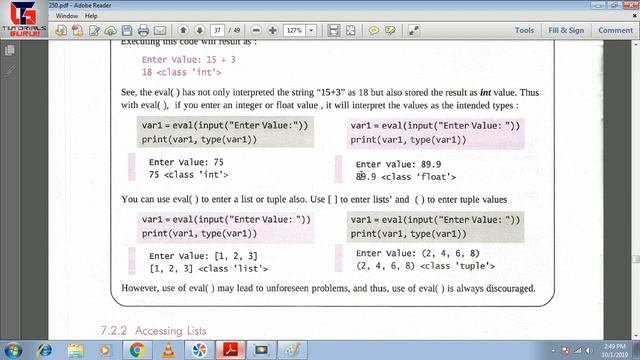Click the volume speaker icon in the tray

(x=589, y=351)
